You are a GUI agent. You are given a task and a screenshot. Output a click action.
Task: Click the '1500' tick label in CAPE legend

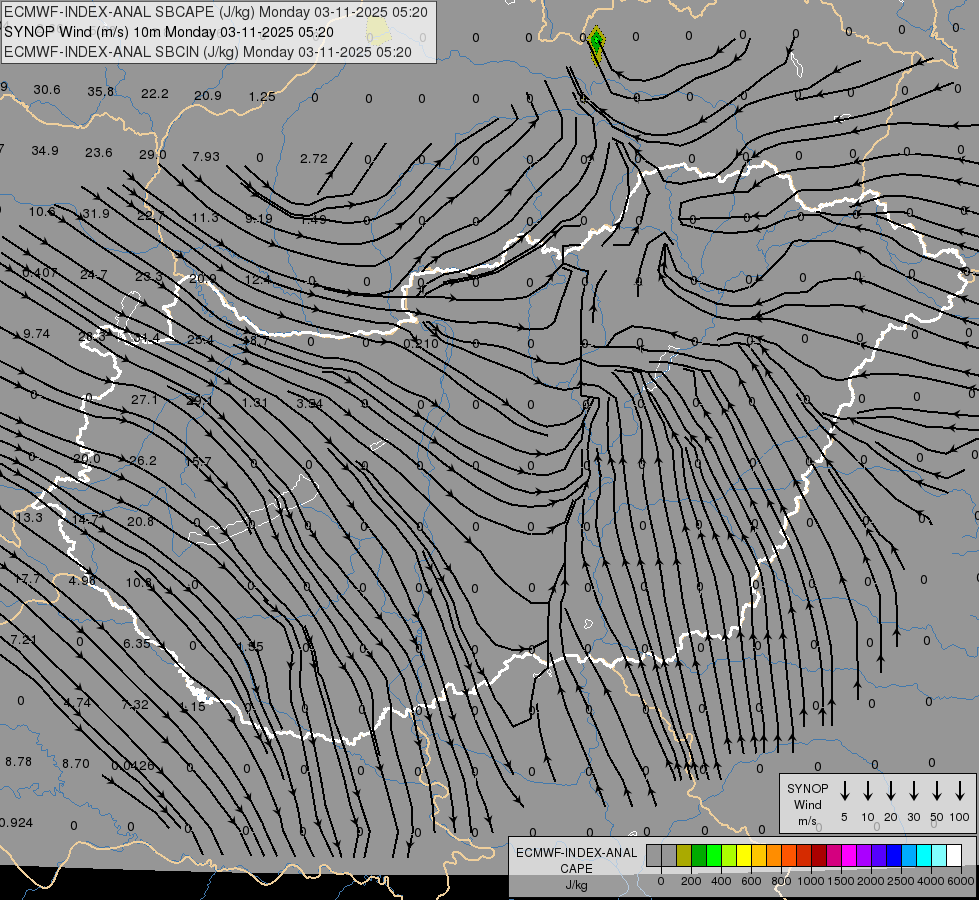tap(841, 881)
